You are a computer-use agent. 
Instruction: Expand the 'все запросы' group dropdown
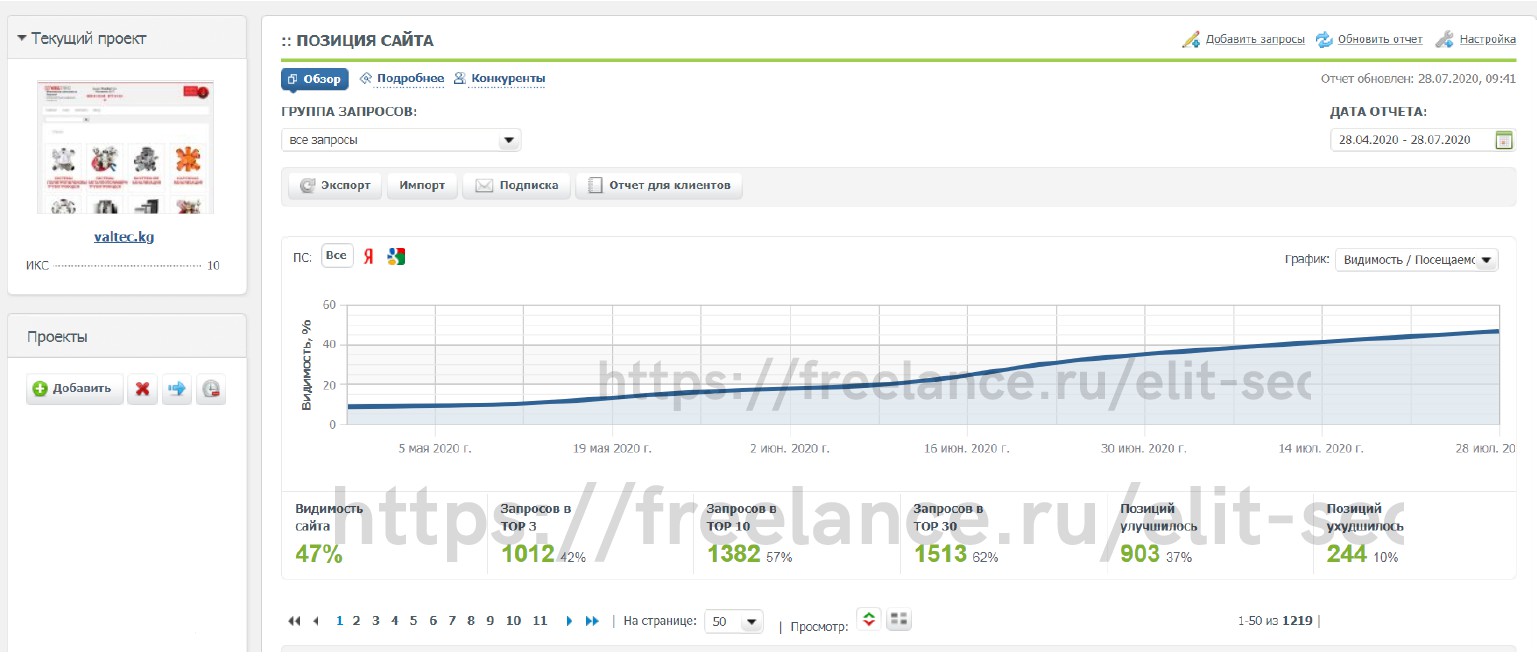[x=401, y=140]
